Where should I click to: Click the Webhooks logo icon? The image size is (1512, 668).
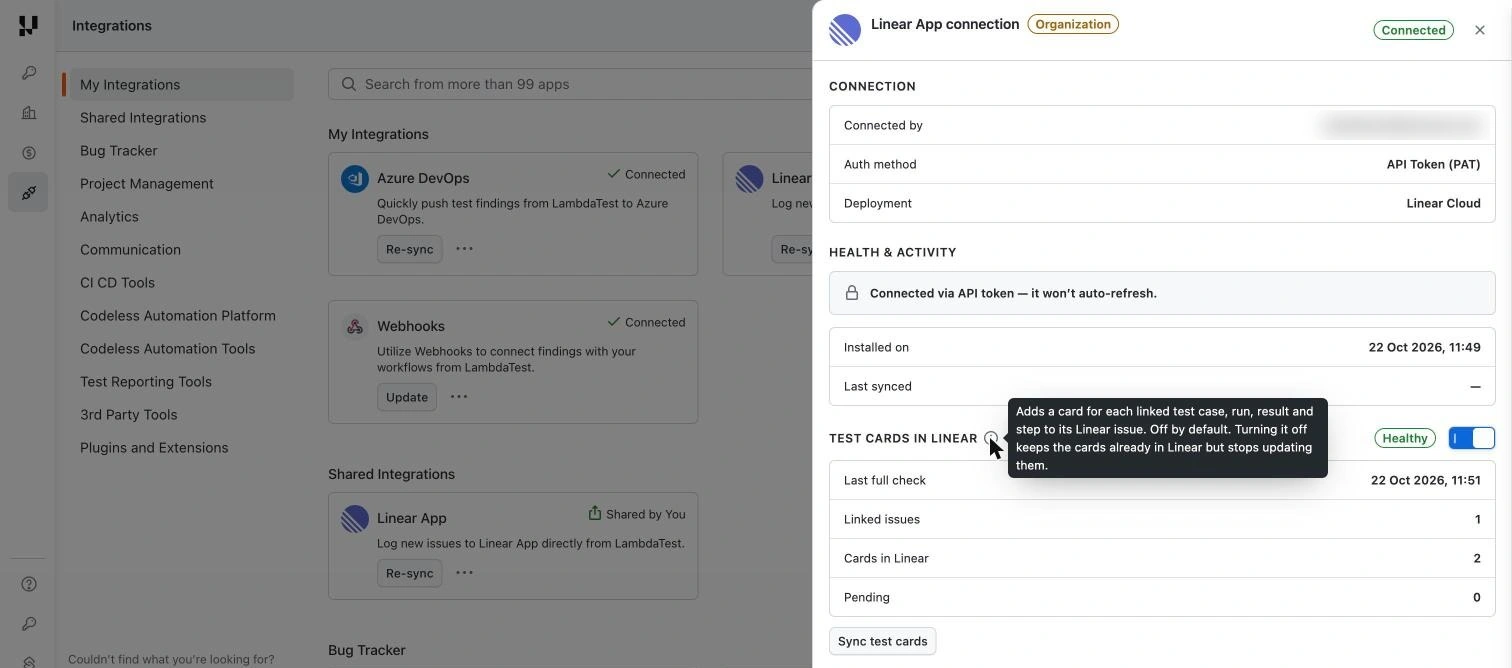coord(355,327)
